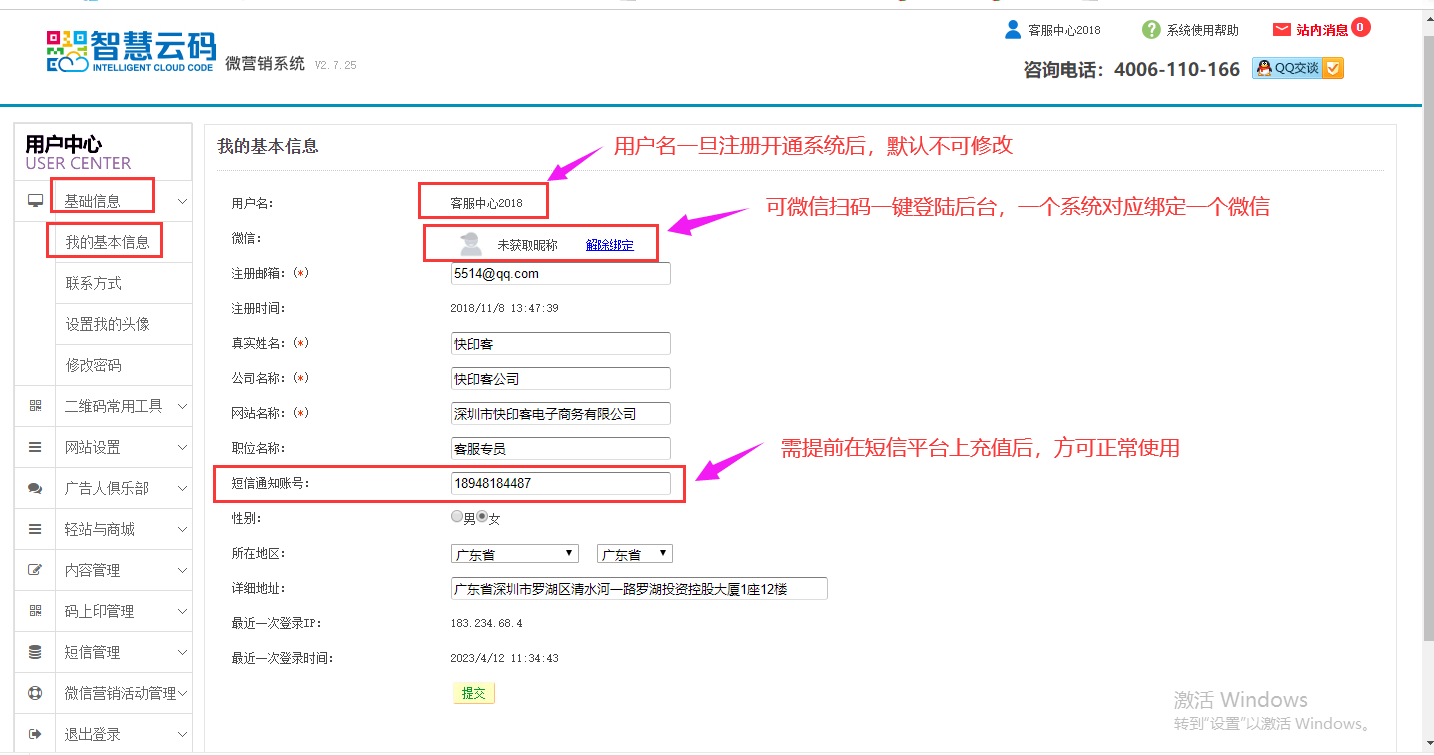Click the 解除绑定 WeChat unbind link
1434x755 pixels.
coord(609,245)
